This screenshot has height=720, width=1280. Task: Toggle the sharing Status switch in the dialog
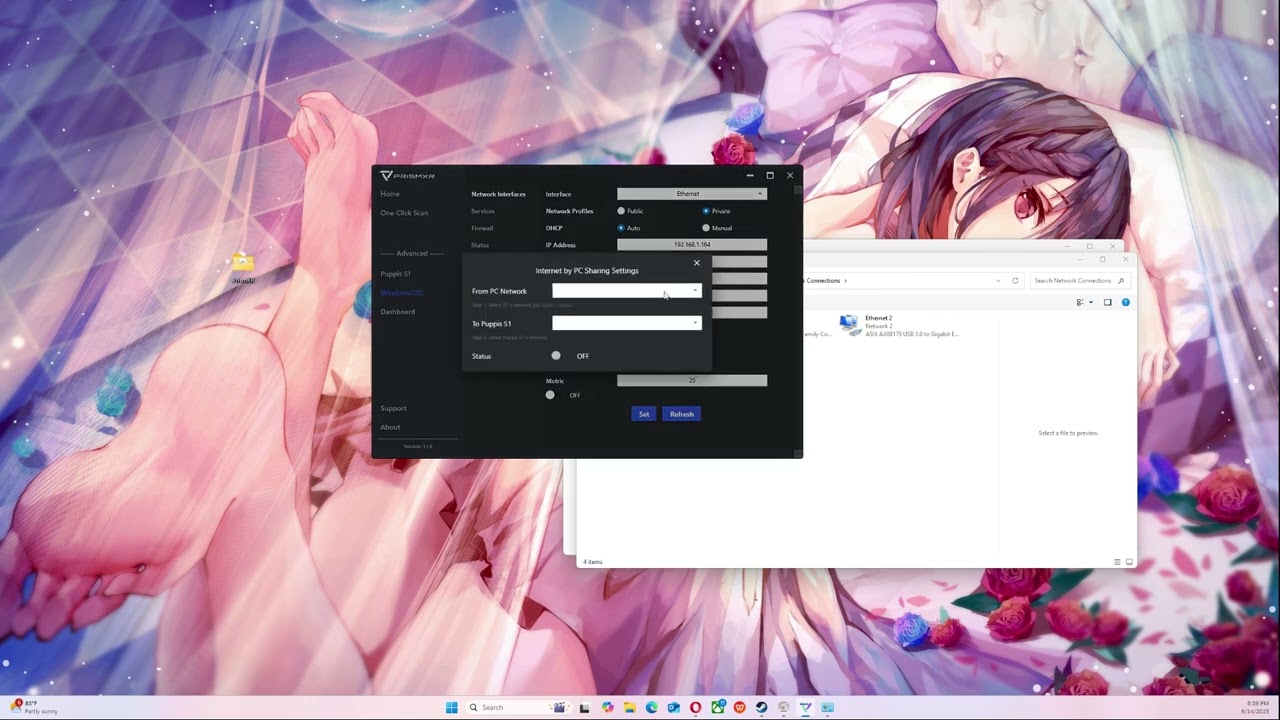(556, 356)
